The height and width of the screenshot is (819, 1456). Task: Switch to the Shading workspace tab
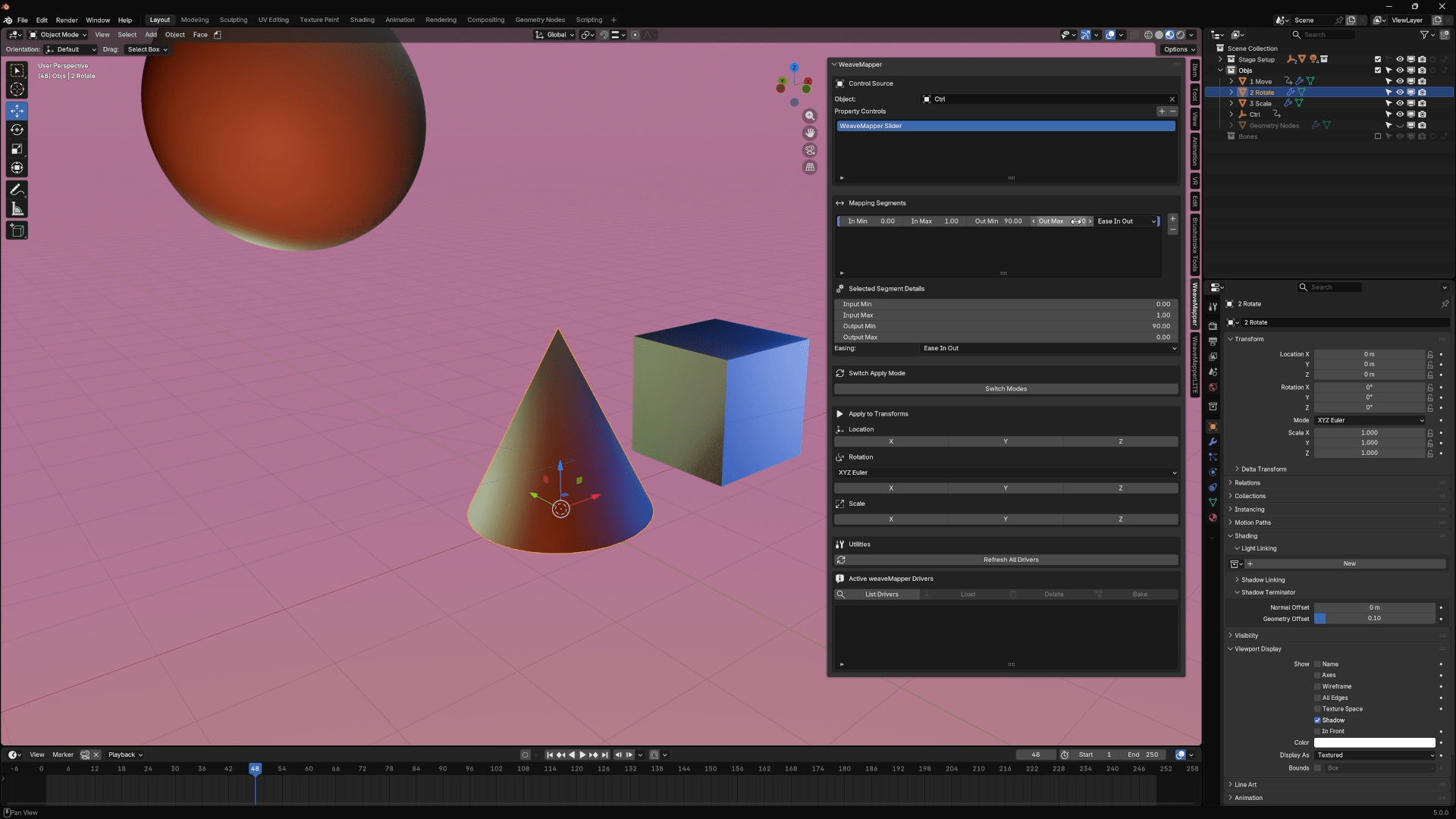tap(362, 20)
